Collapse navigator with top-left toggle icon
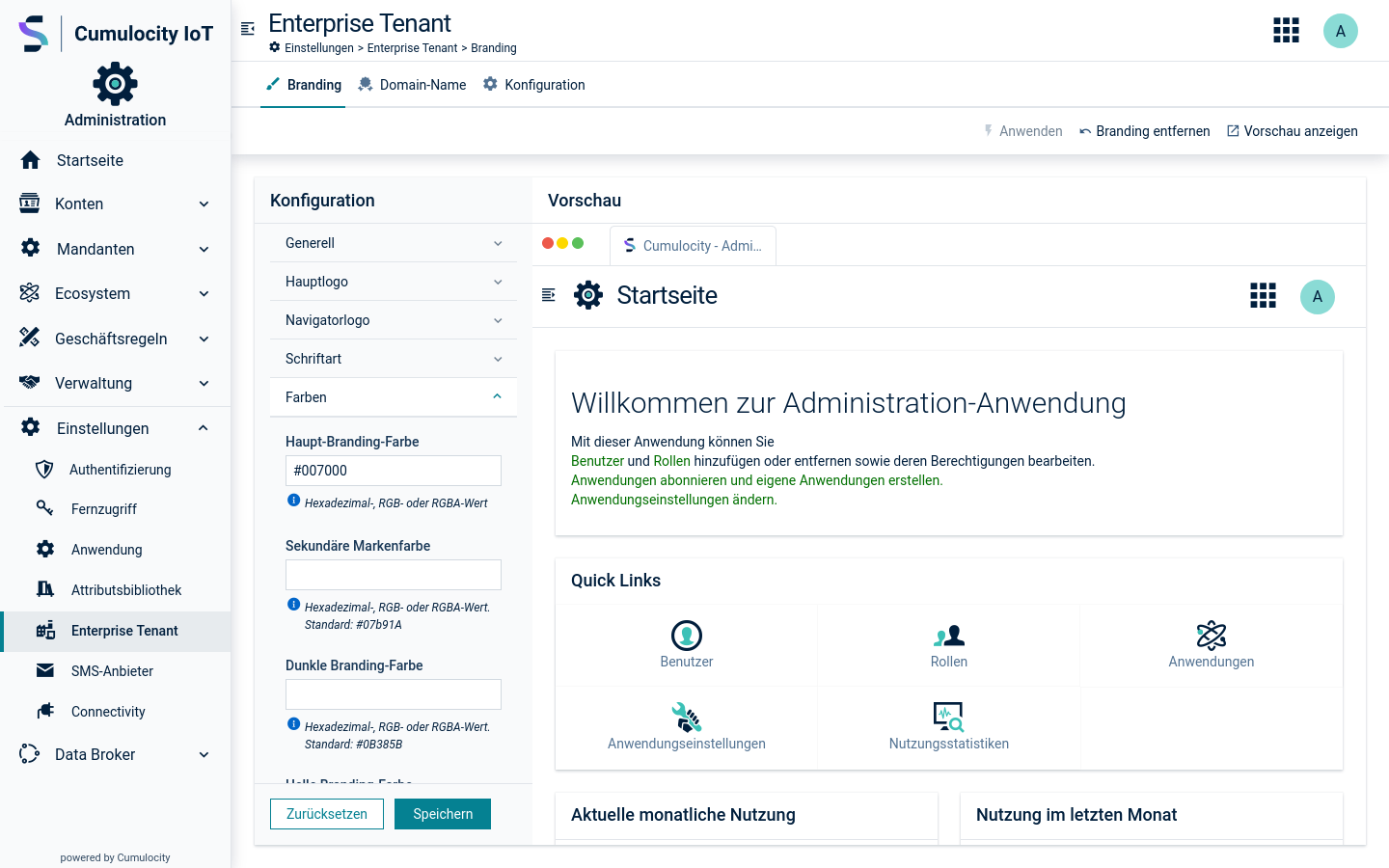 pos(248,29)
